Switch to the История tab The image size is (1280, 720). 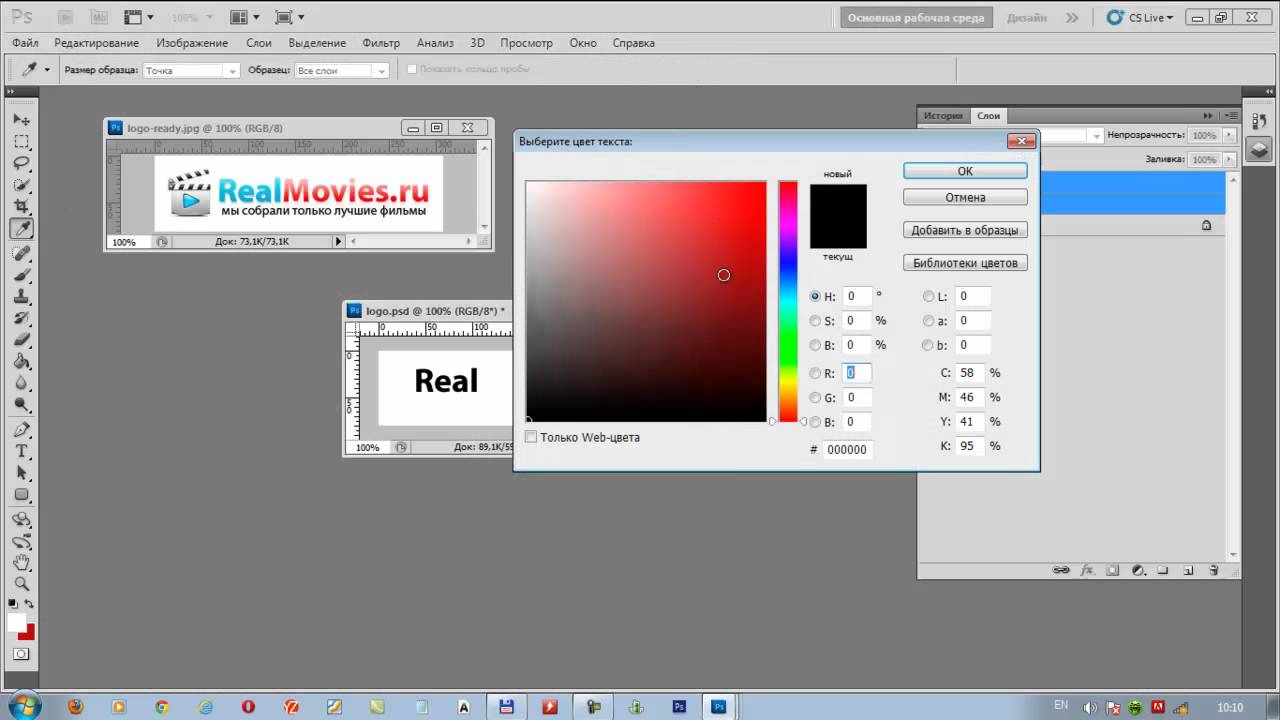tap(942, 115)
